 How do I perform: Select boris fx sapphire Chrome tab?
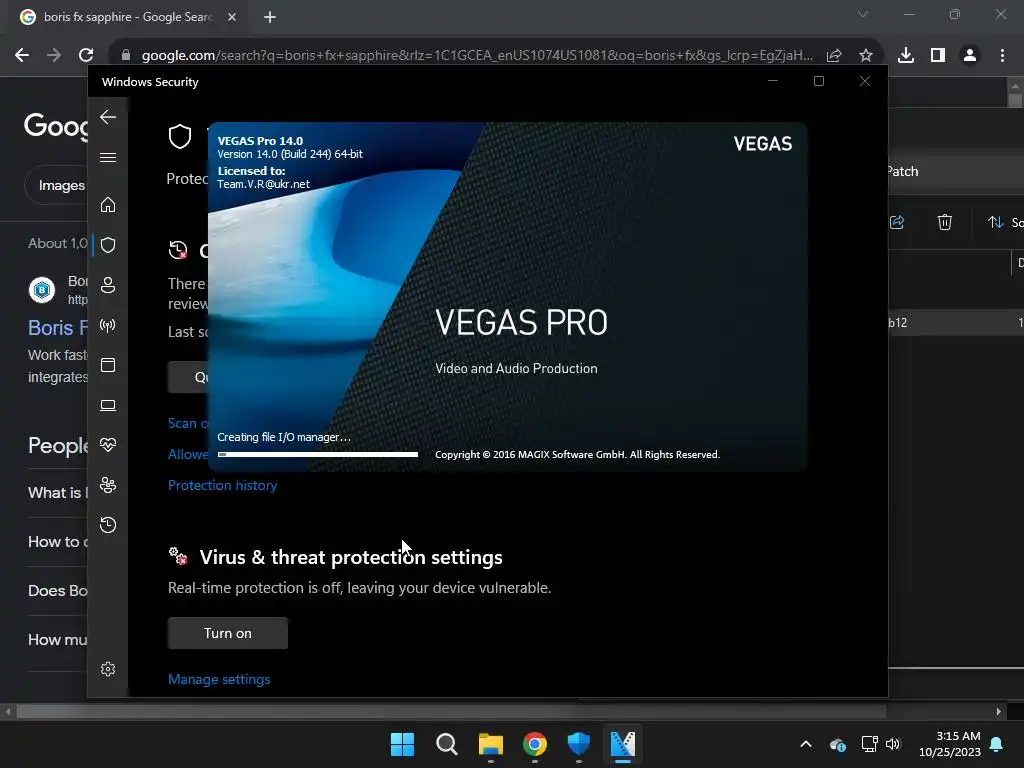(x=127, y=17)
